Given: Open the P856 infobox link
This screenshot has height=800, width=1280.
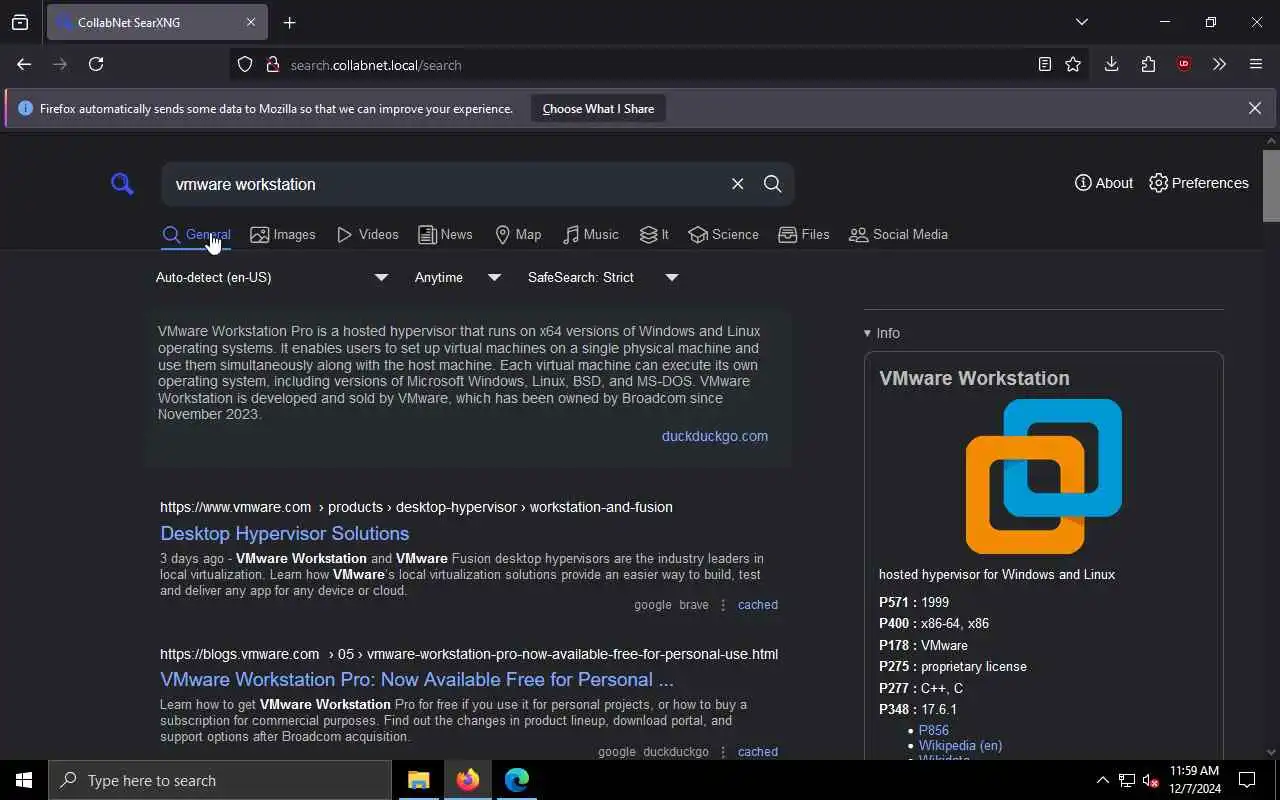Looking at the screenshot, I should tap(934, 731).
